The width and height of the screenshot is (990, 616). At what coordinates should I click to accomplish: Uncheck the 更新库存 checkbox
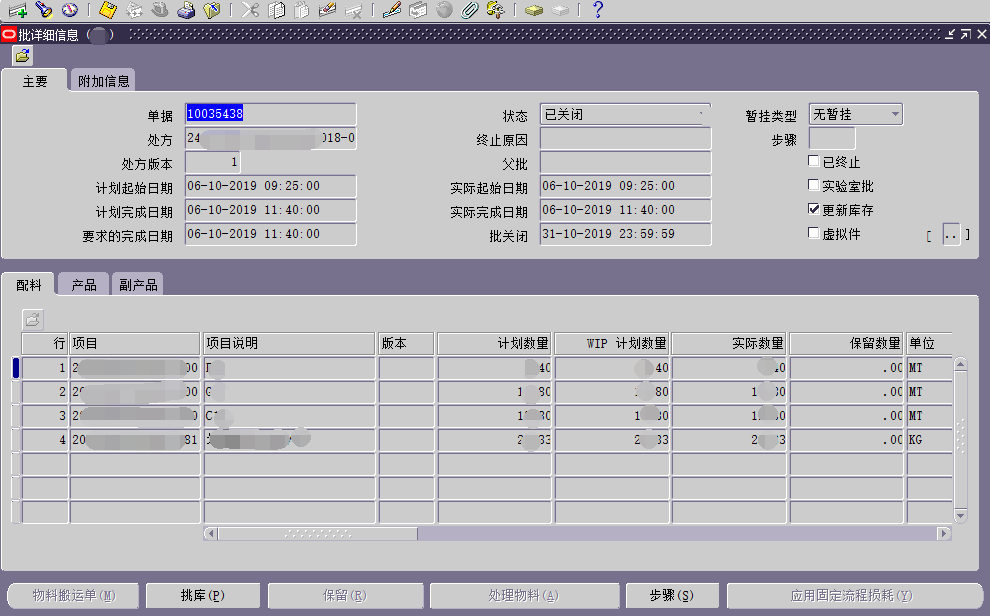pyautogui.click(x=814, y=210)
